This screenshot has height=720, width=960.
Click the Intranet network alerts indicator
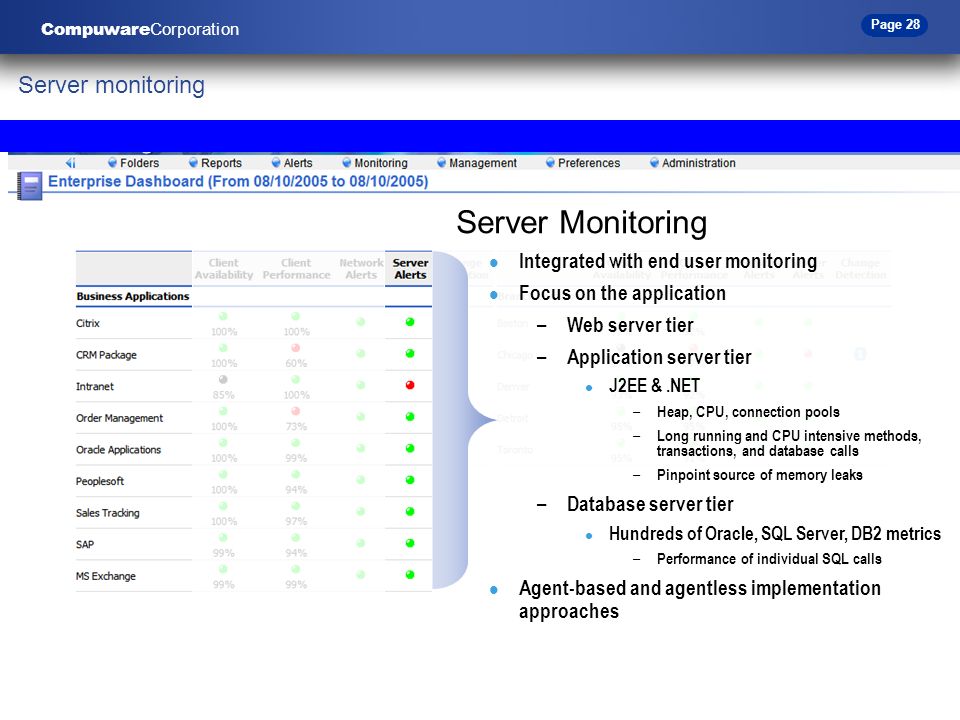click(x=361, y=385)
